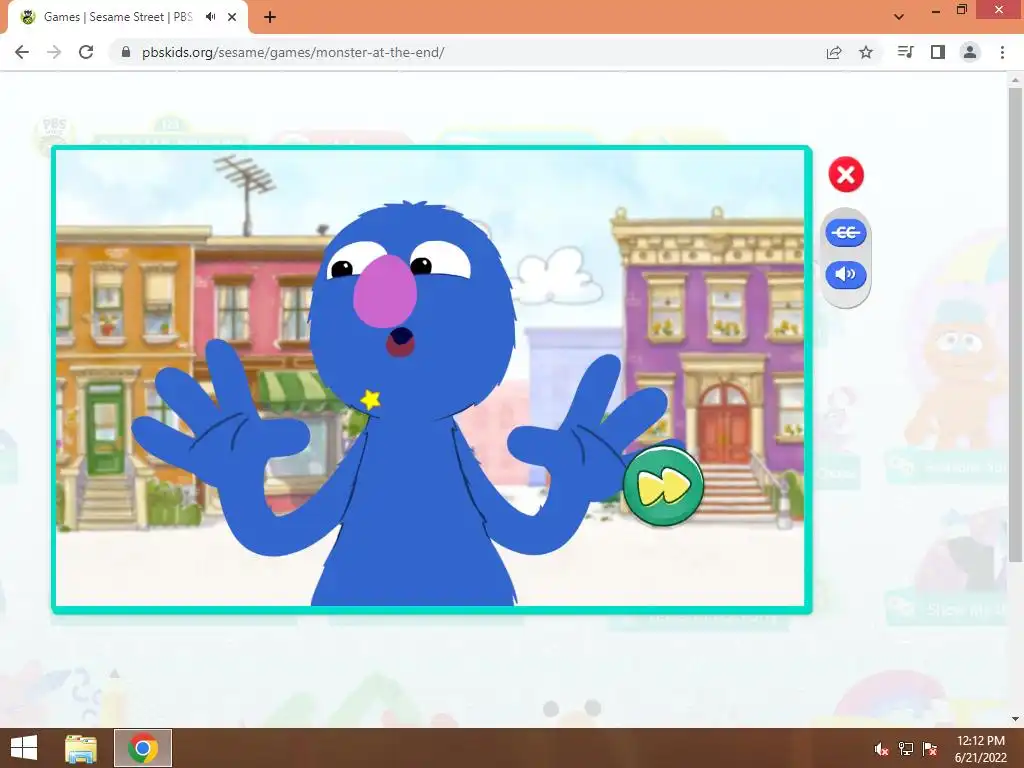Open the Chrome three-dot menu
The image size is (1024, 768).
(x=1002, y=52)
